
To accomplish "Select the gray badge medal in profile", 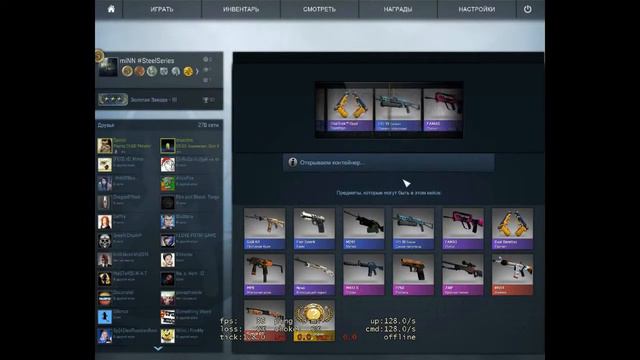I will point(164,71).
